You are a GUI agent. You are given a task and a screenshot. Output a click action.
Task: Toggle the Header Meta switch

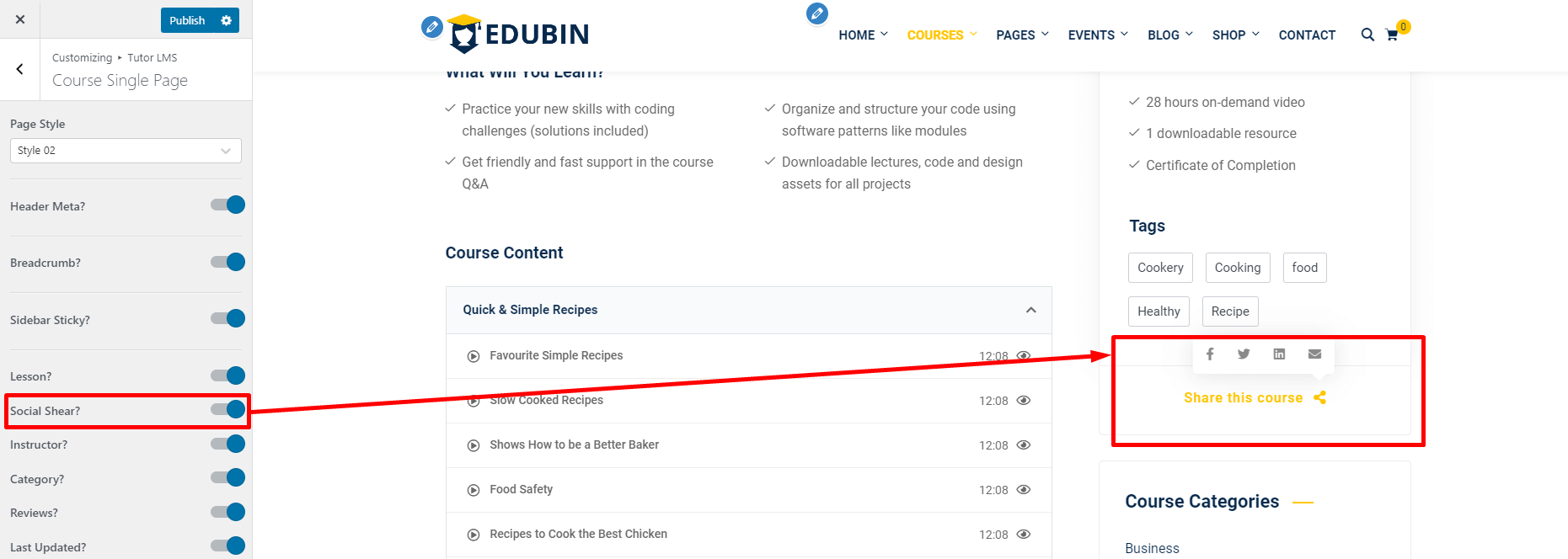point(228,205)
